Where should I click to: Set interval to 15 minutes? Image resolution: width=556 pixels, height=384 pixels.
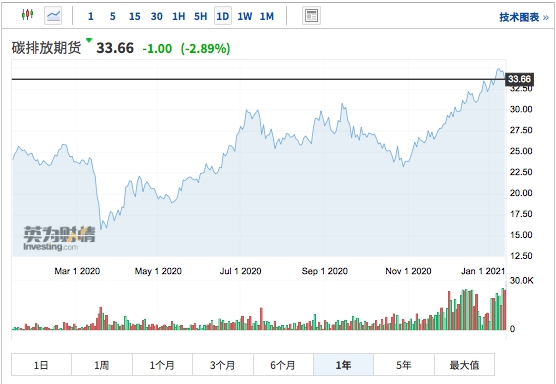pos(134,16)
